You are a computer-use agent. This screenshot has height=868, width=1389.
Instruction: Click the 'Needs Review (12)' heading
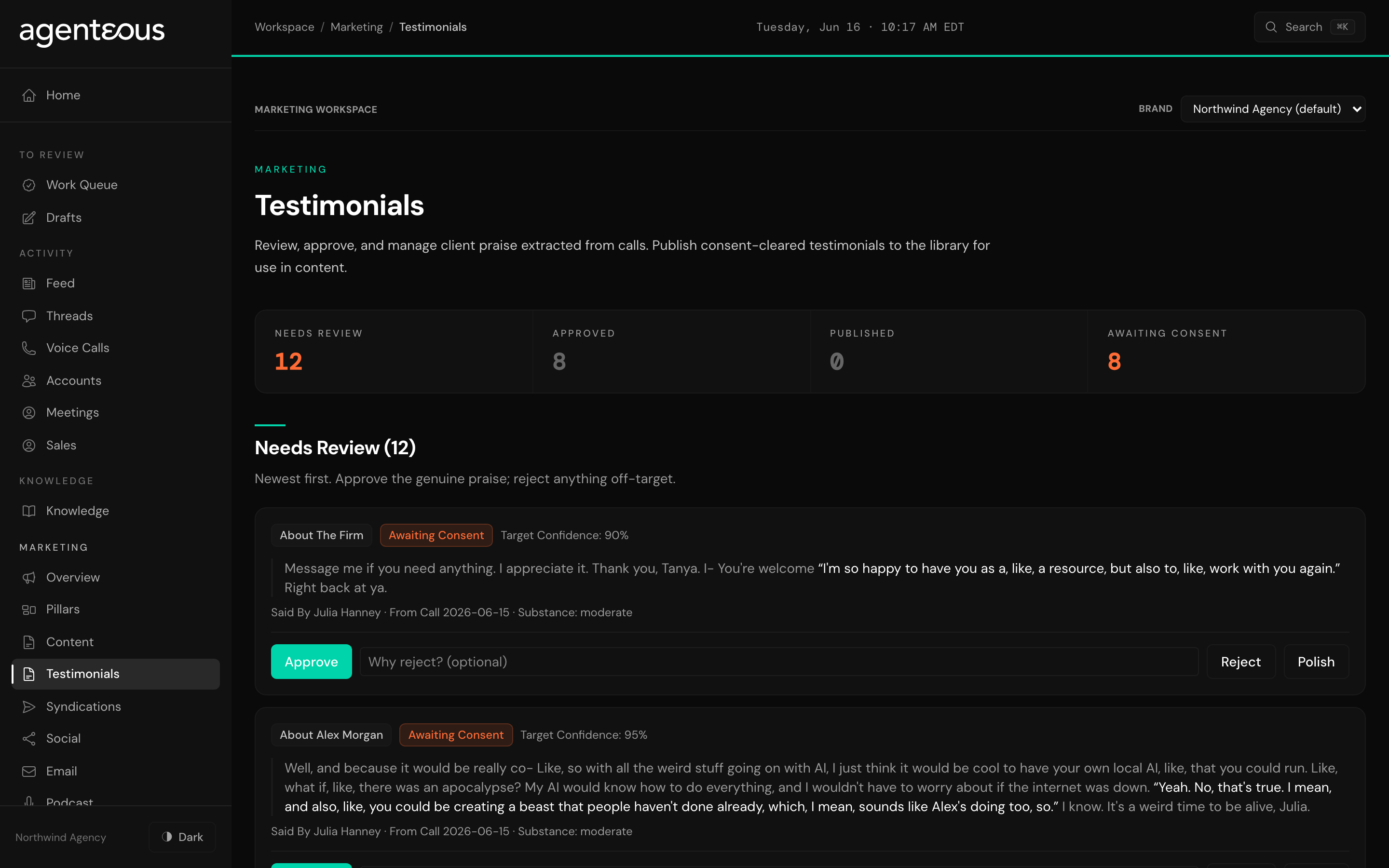(x=335, y=448)
